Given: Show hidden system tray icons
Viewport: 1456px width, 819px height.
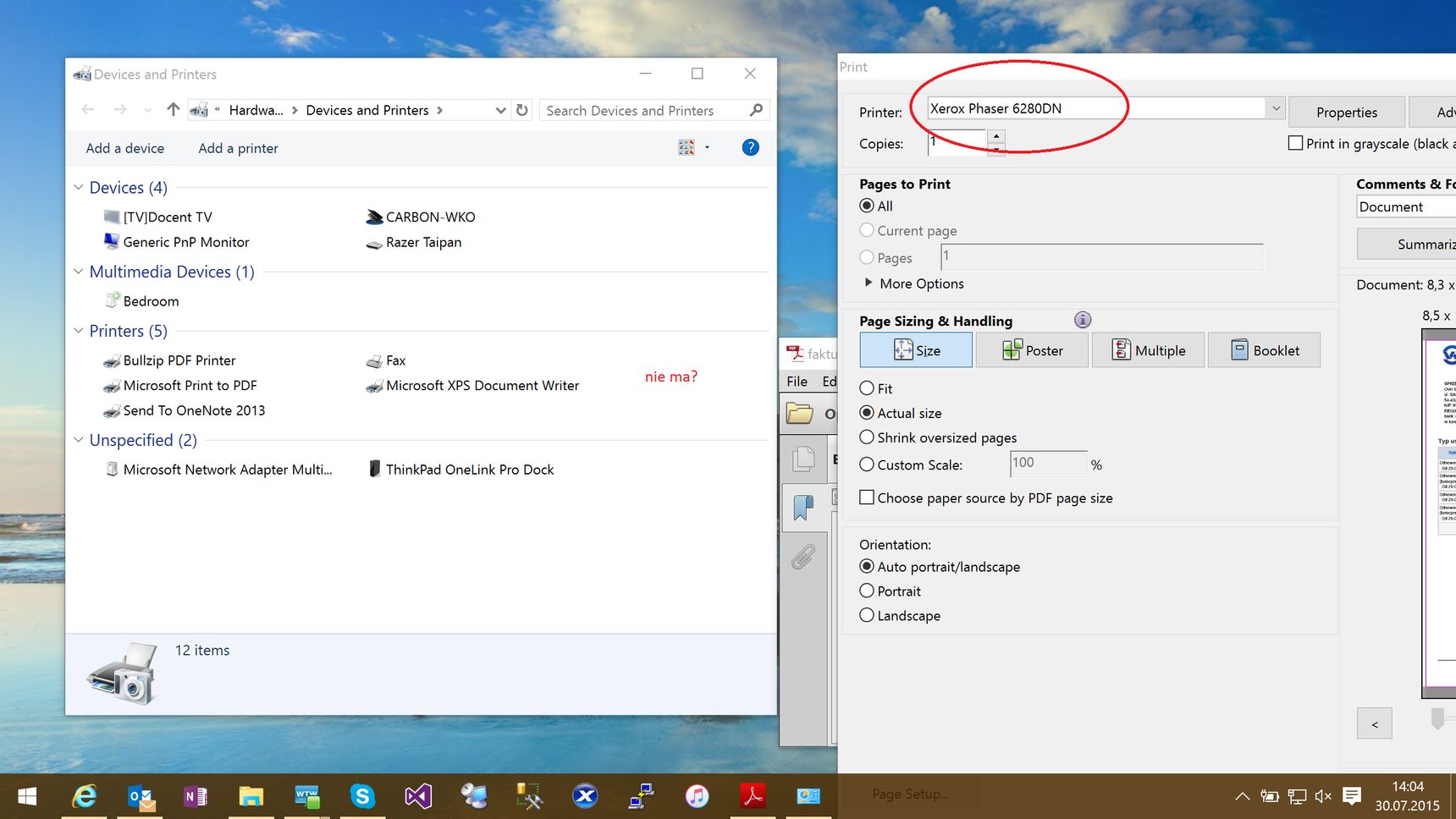Looking at the screenshot, I should 1242,796.
